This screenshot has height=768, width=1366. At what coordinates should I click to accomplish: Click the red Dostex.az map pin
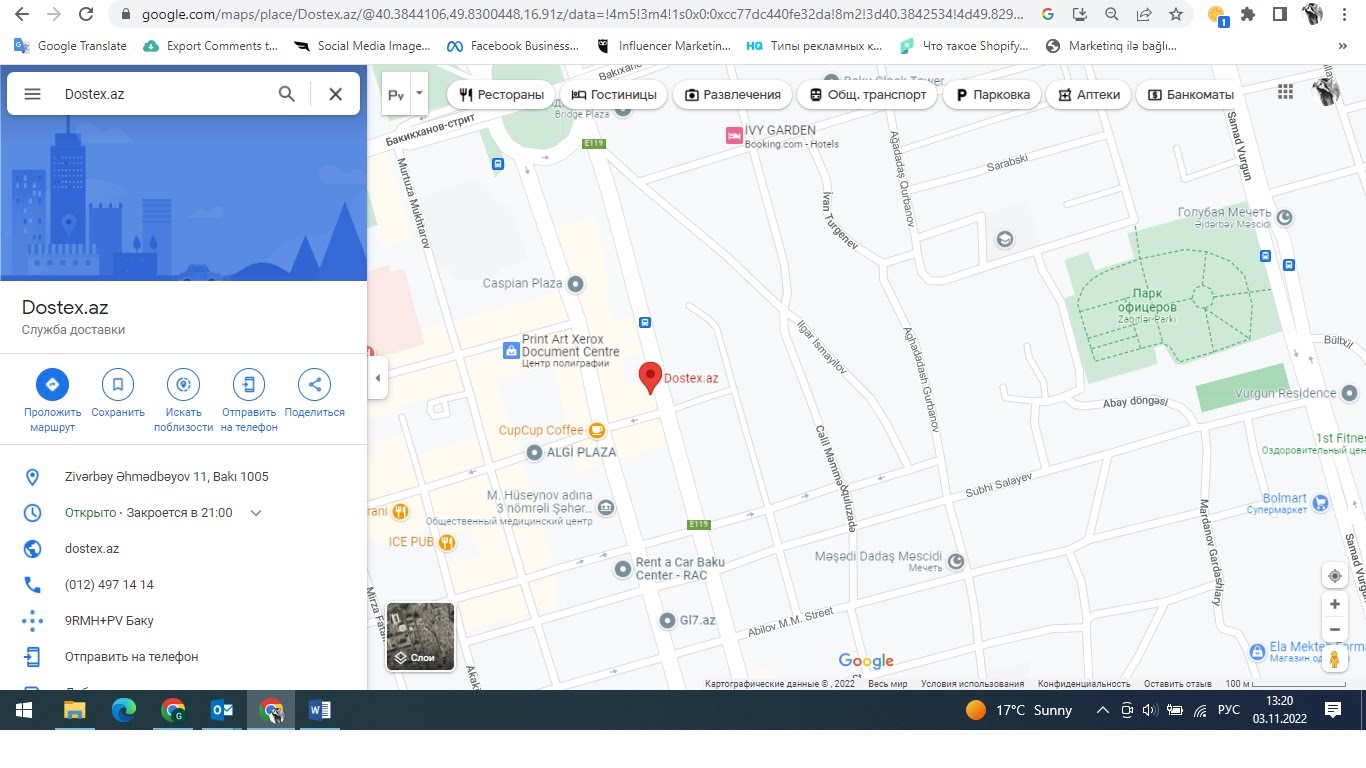pos(650,378)
